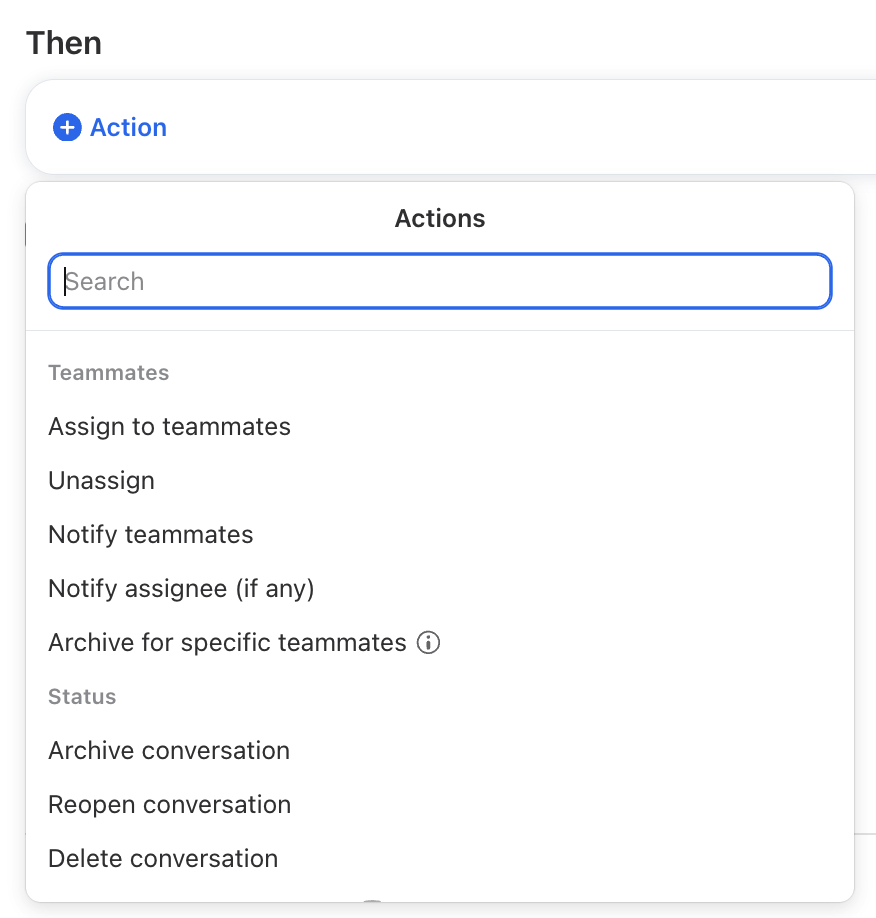Click empty area inside the Action card

[498, 127]
